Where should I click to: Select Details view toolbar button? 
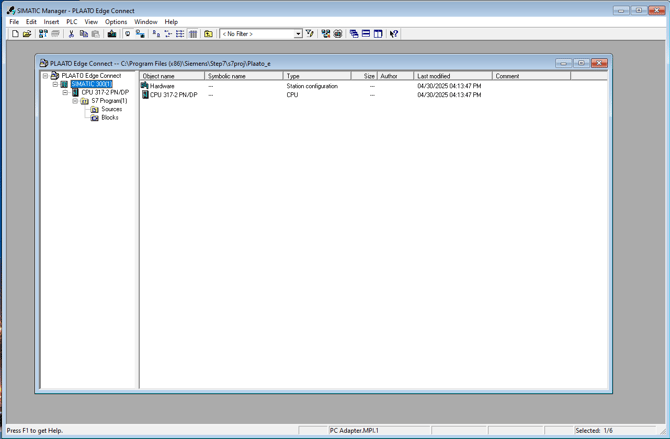click(x=193, y=34)
